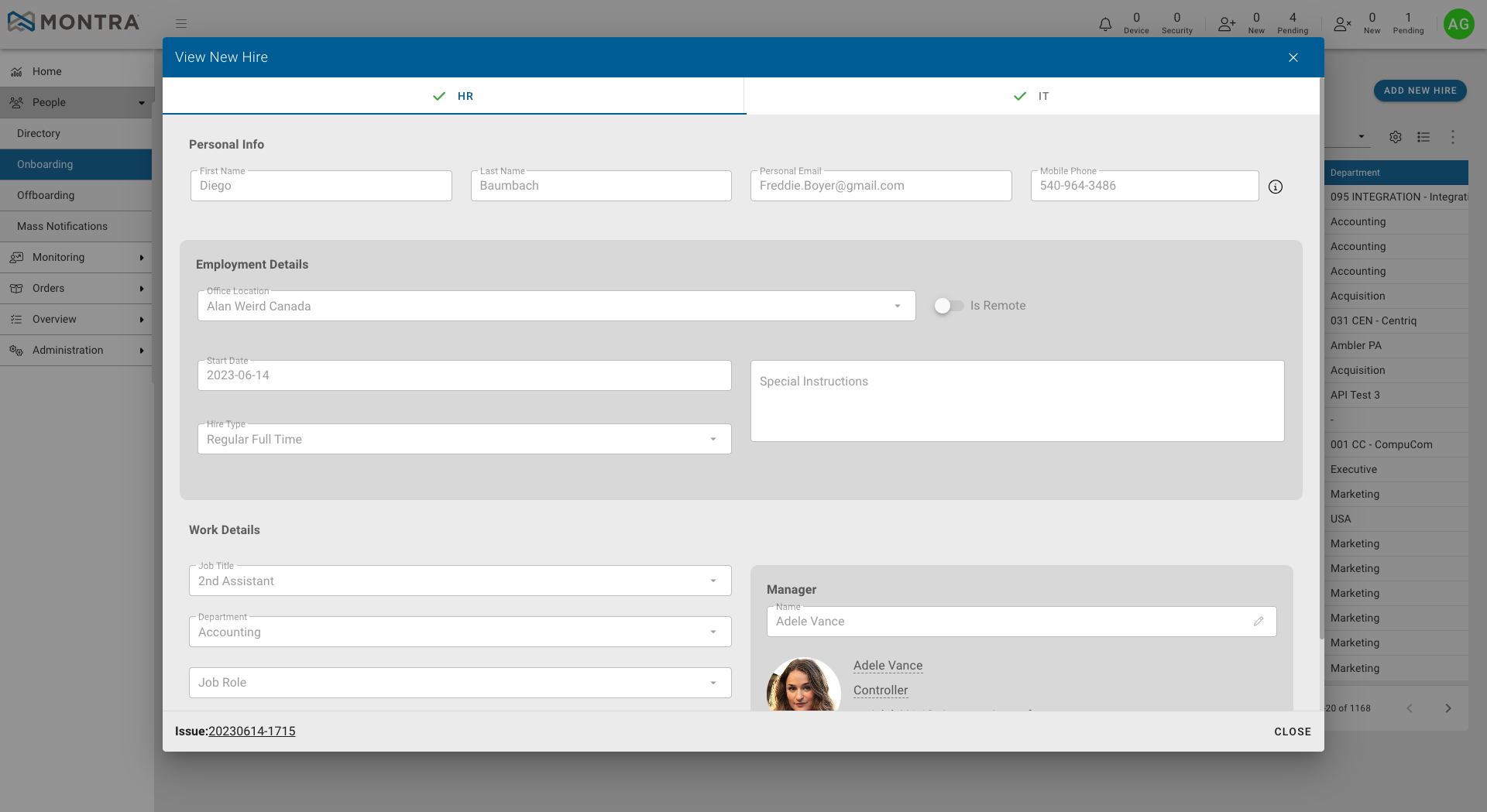
Task: Click the mobile phone info icon
Action: (x=1276, y=187)
